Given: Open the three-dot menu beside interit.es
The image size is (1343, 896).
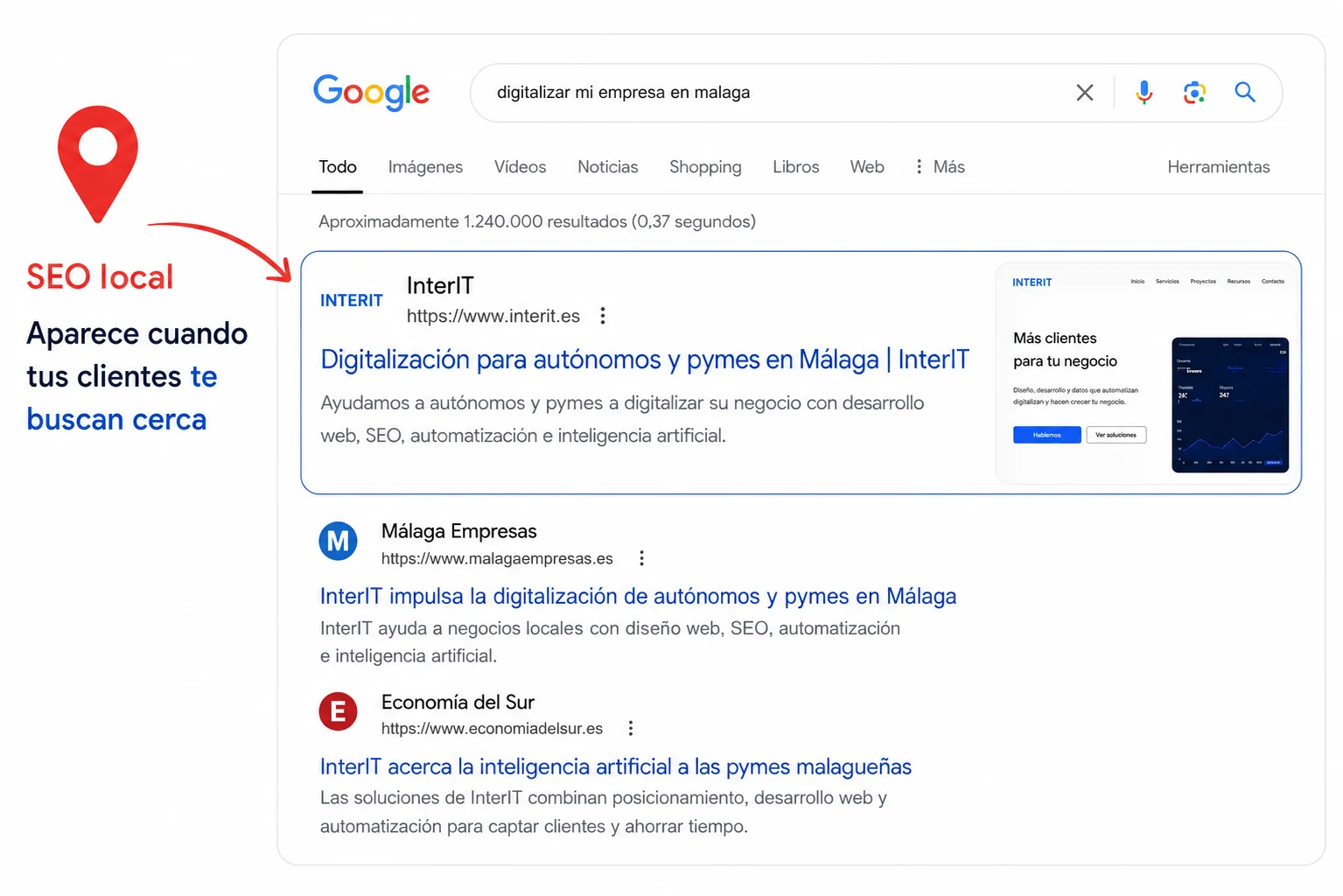Looking at the screenshot, I should (603, 316).
